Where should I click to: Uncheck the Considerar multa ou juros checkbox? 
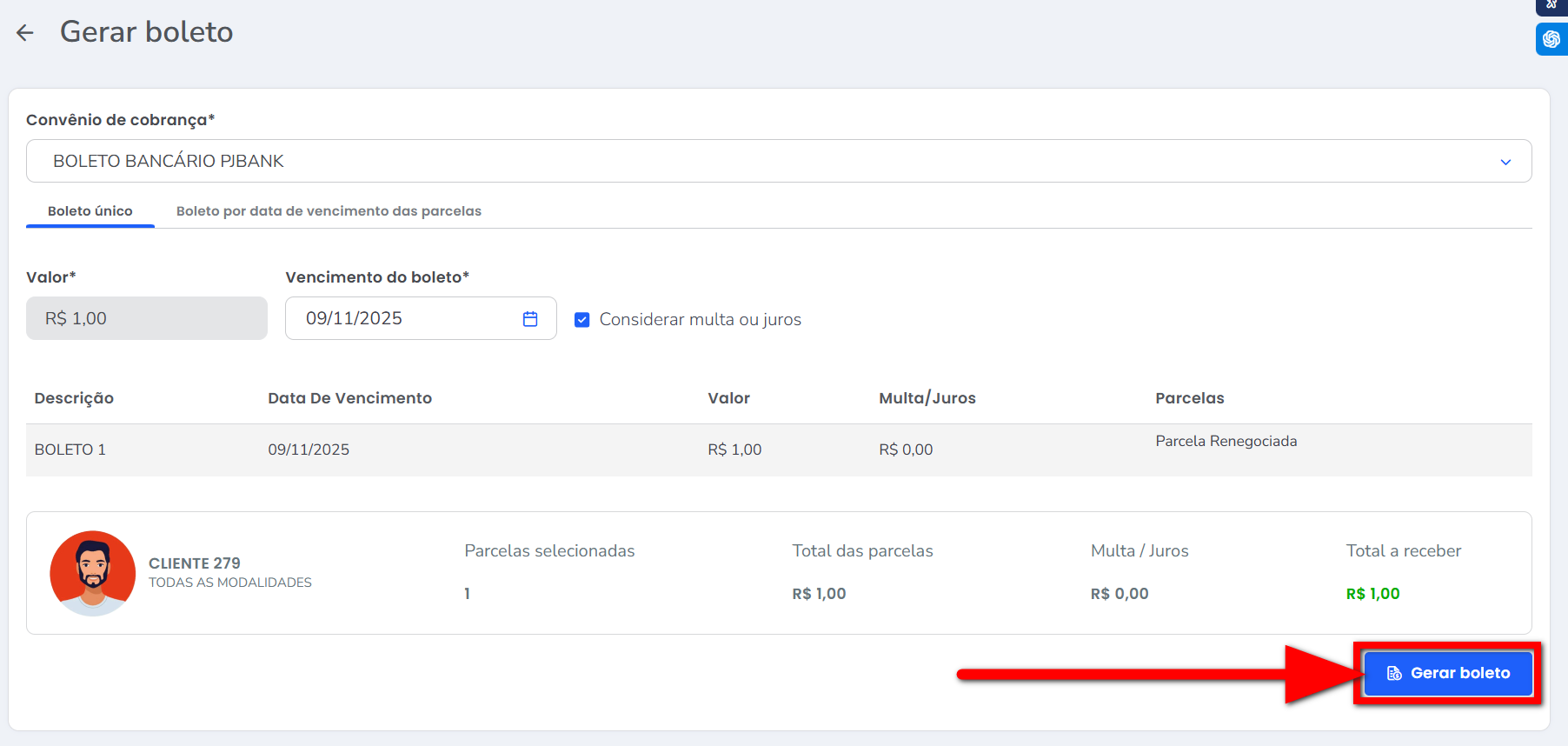(x=582, y=320)
